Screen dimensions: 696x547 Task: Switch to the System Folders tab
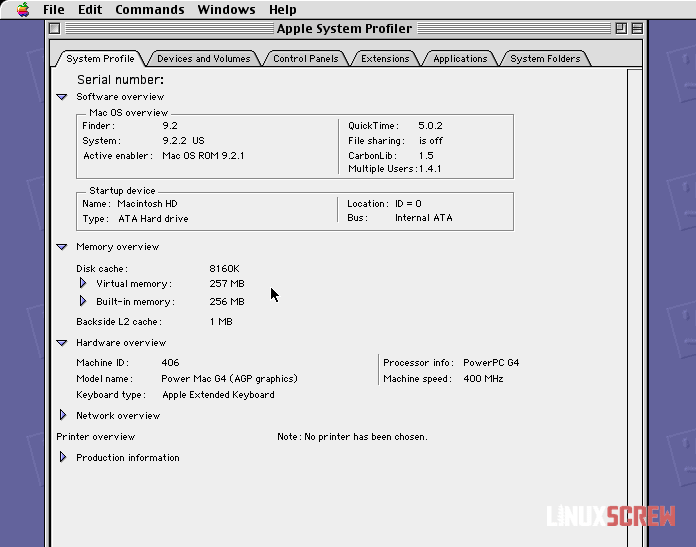pos(545,59)
